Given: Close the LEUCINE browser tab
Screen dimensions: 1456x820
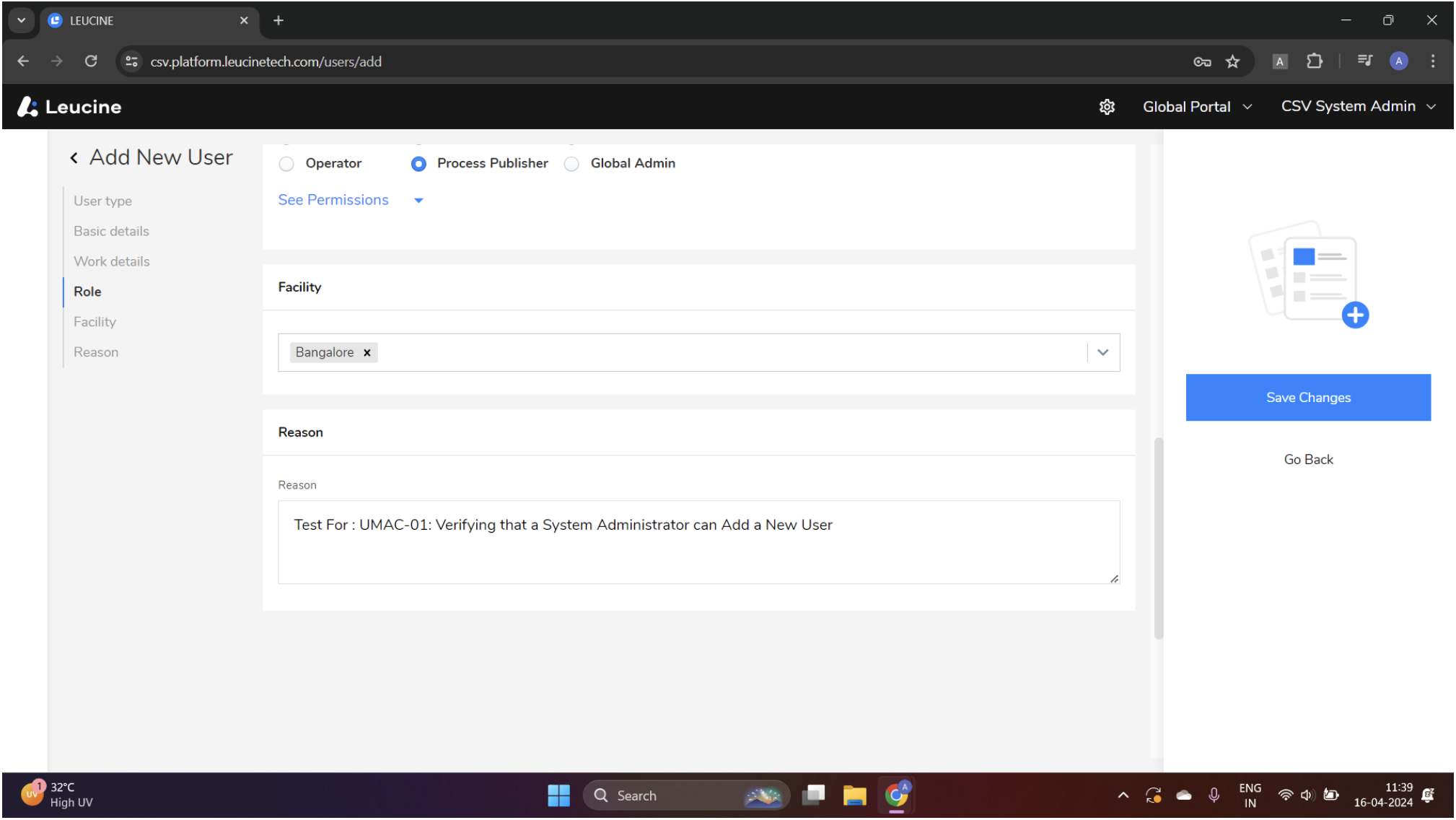Looking at the screenshot, I should pos(244,21).
